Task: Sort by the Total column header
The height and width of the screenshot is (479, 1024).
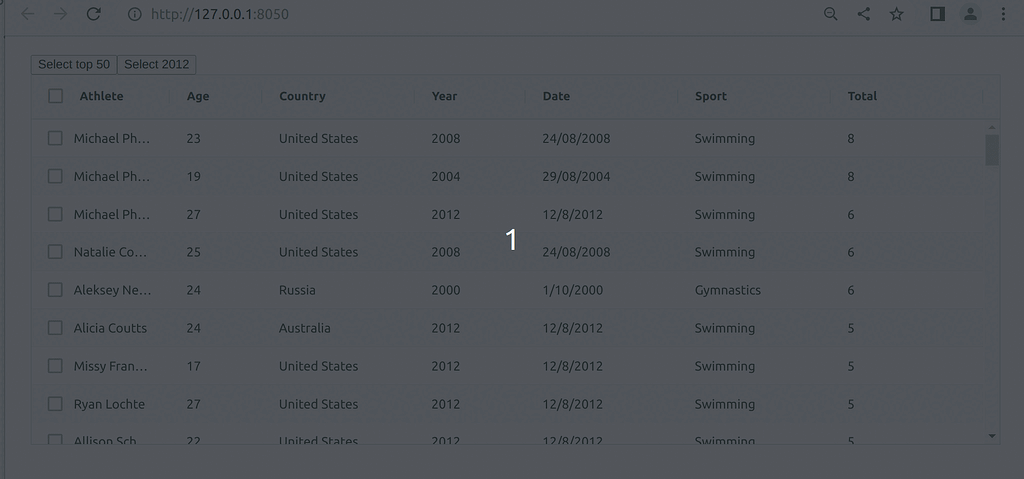Action: [862, 96]
